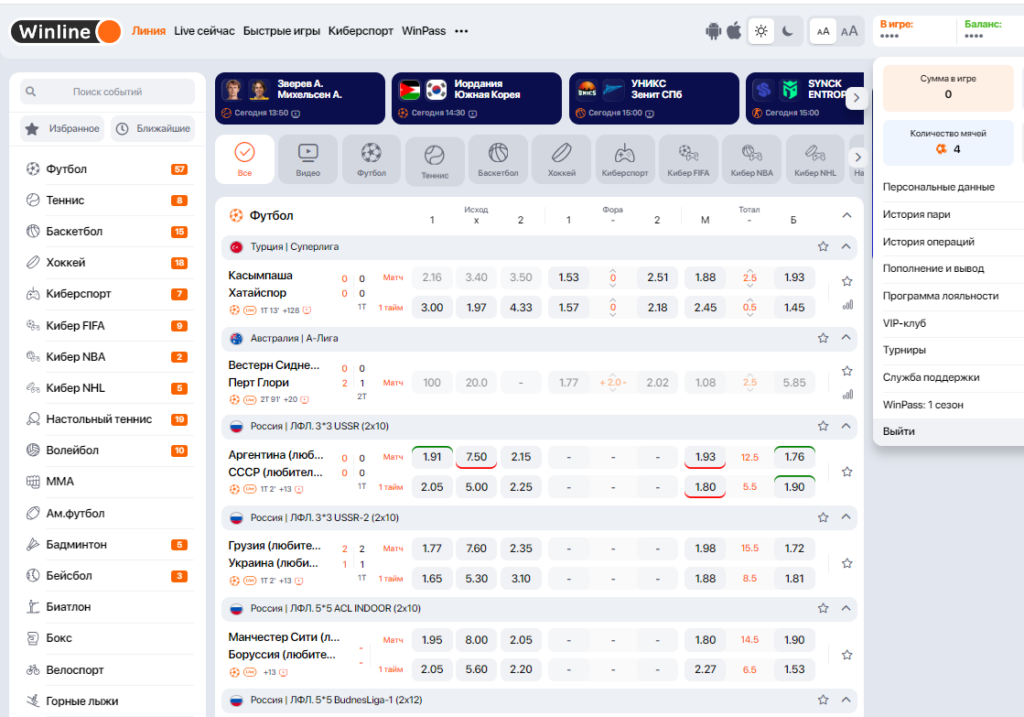Image resolution: width=1024 pixels, height=717 pixels.
Task: Open the Apple app download icon
Action: (734, 31)
